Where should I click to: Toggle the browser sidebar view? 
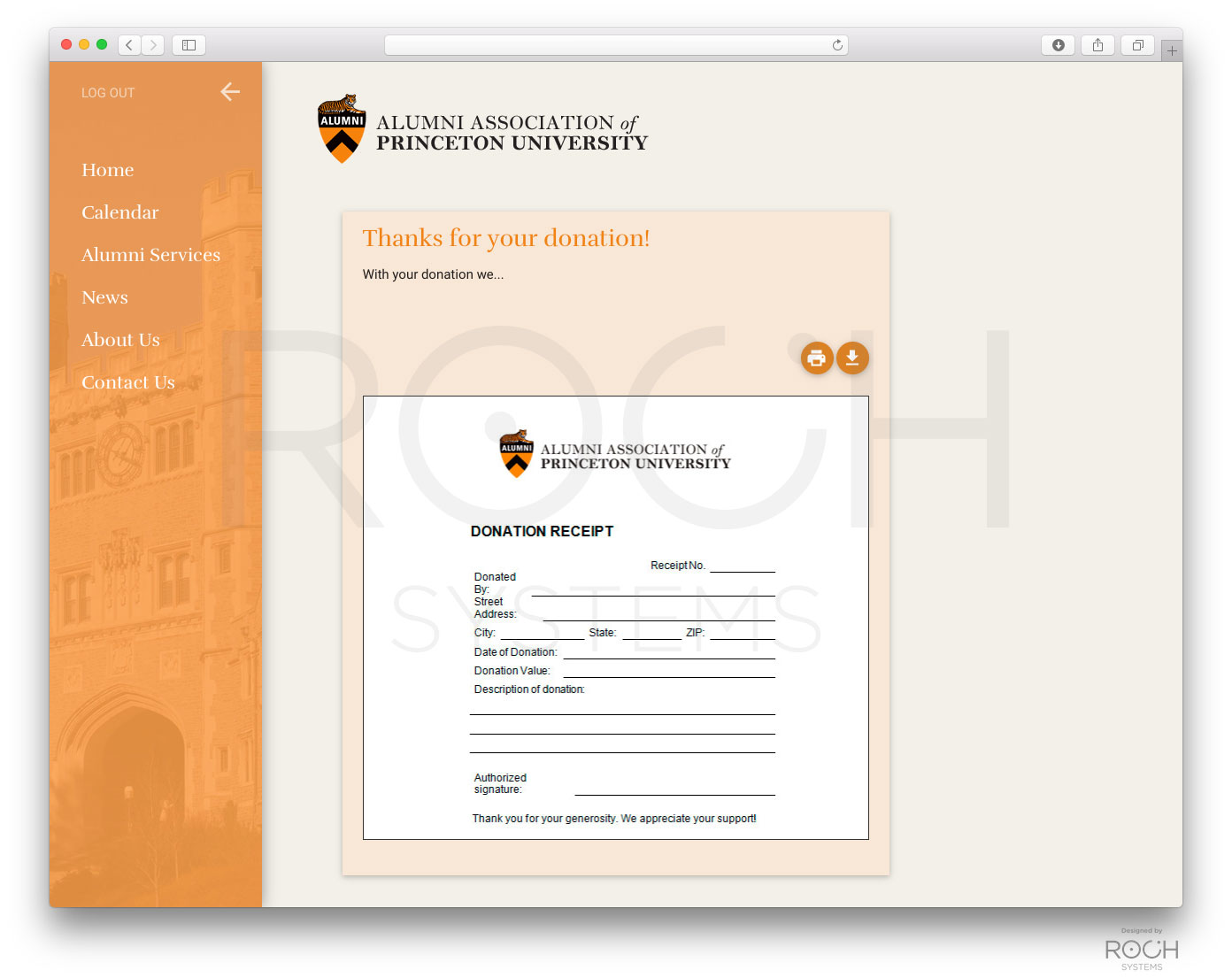tap(189, 45)
